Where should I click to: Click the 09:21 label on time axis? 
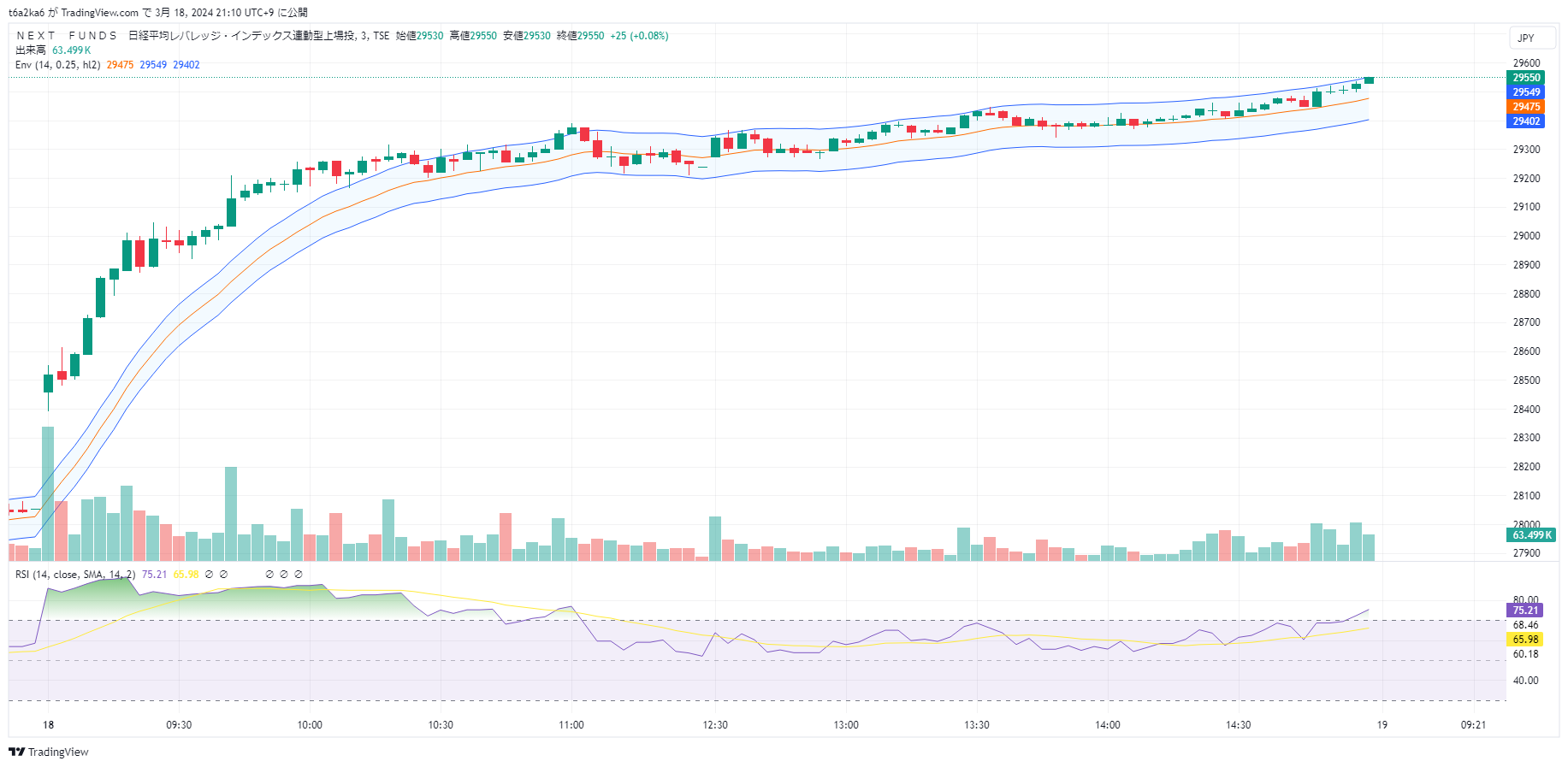tap(1473, 725)
